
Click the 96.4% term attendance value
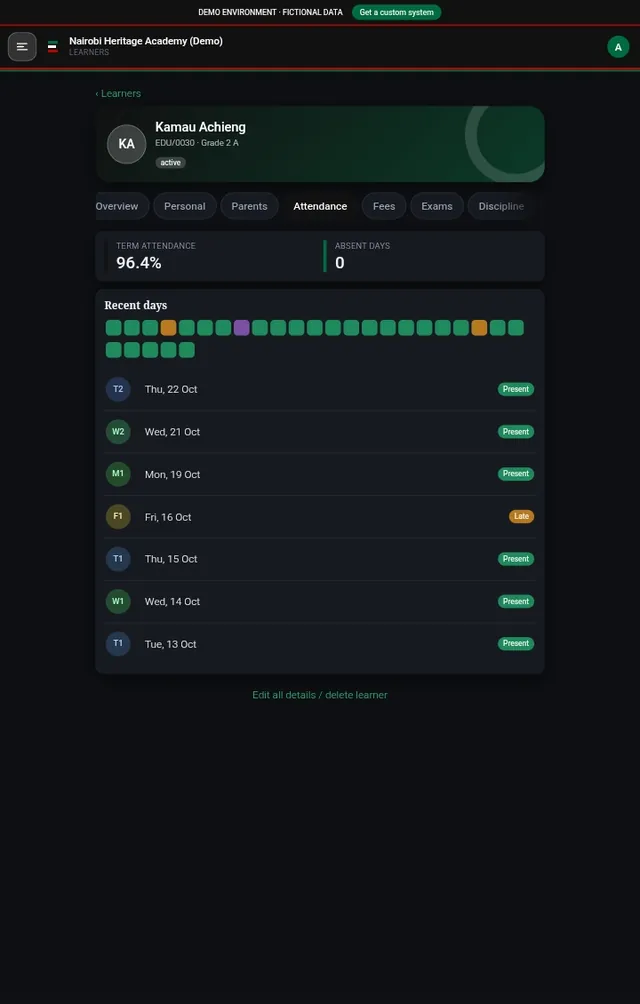(x=139, y=263)
